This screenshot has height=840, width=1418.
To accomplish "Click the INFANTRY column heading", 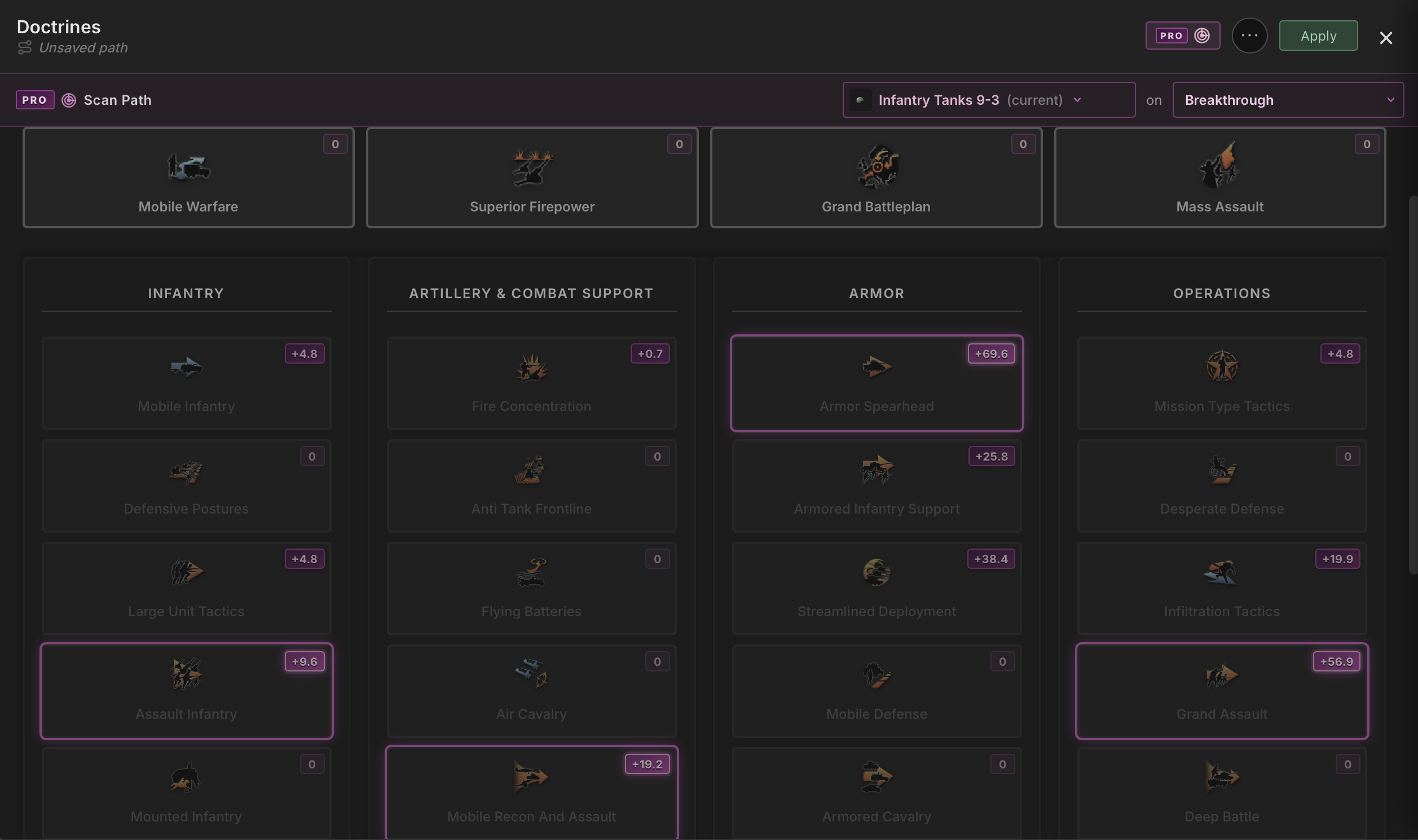I will tap(186, 294).
